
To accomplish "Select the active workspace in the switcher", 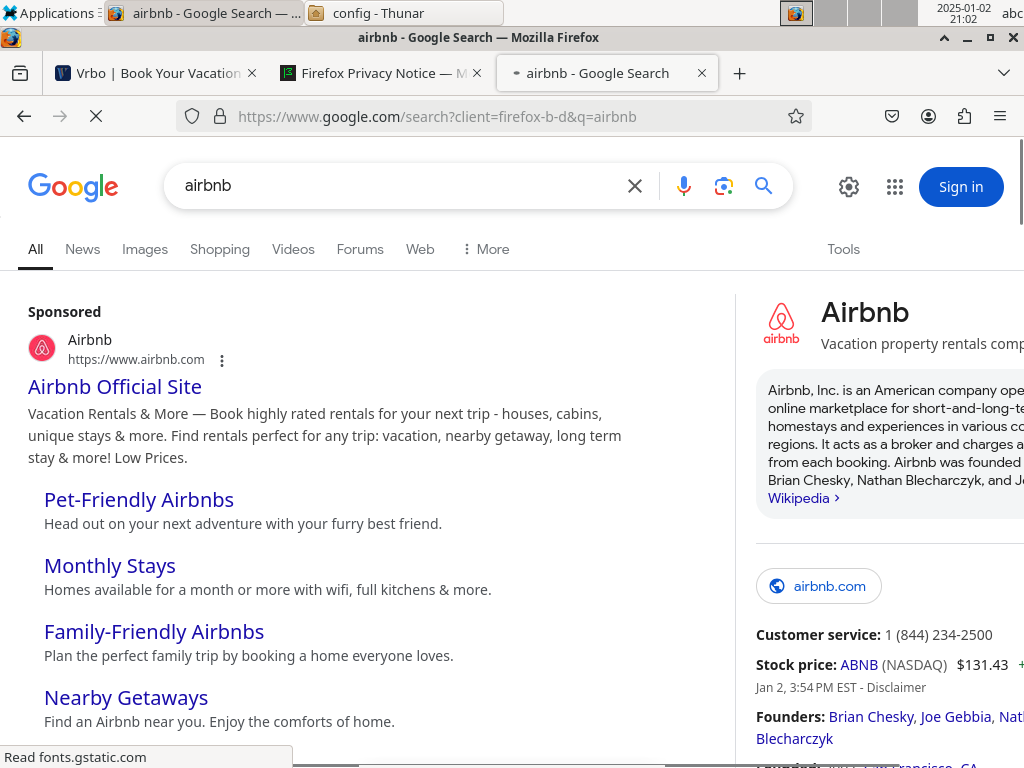I will click(796, 13).
